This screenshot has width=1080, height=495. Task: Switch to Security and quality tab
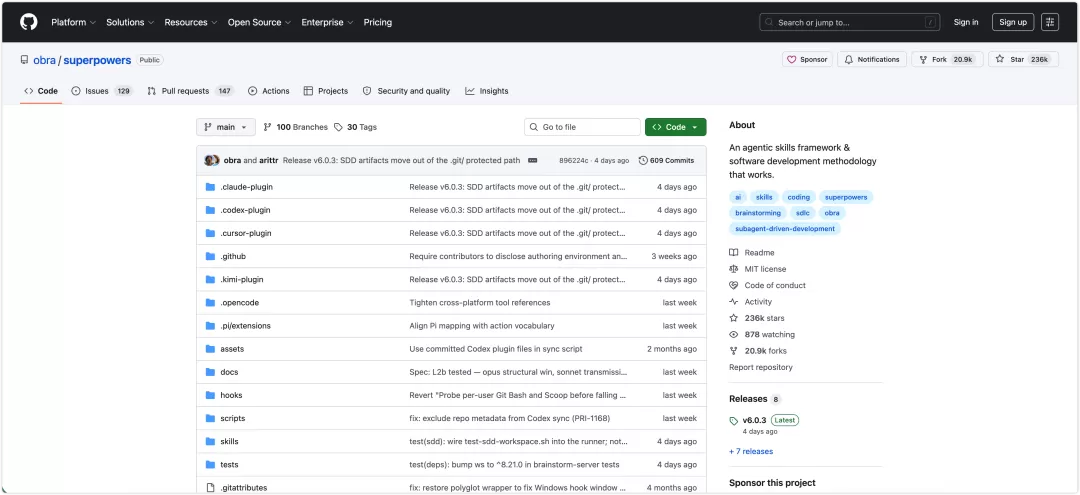406,91
